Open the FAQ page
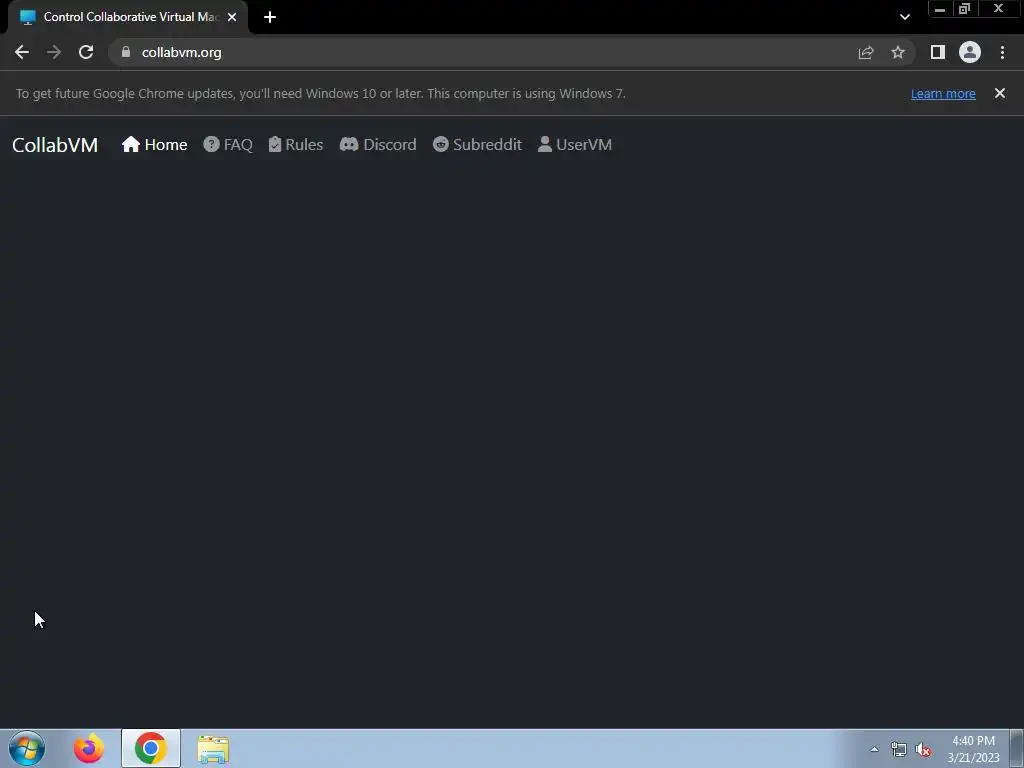The image size is (1024, 768). (228, 144)
